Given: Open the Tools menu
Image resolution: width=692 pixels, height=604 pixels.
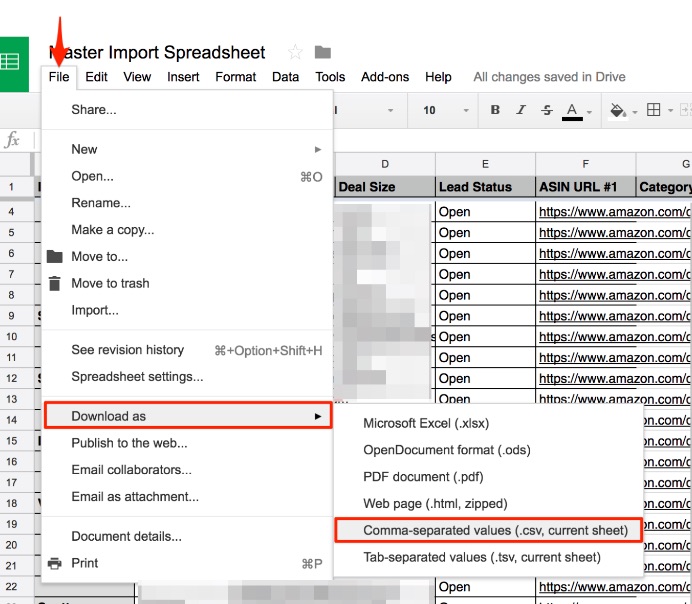Looking at the screenshot, I should coord(330,77).
